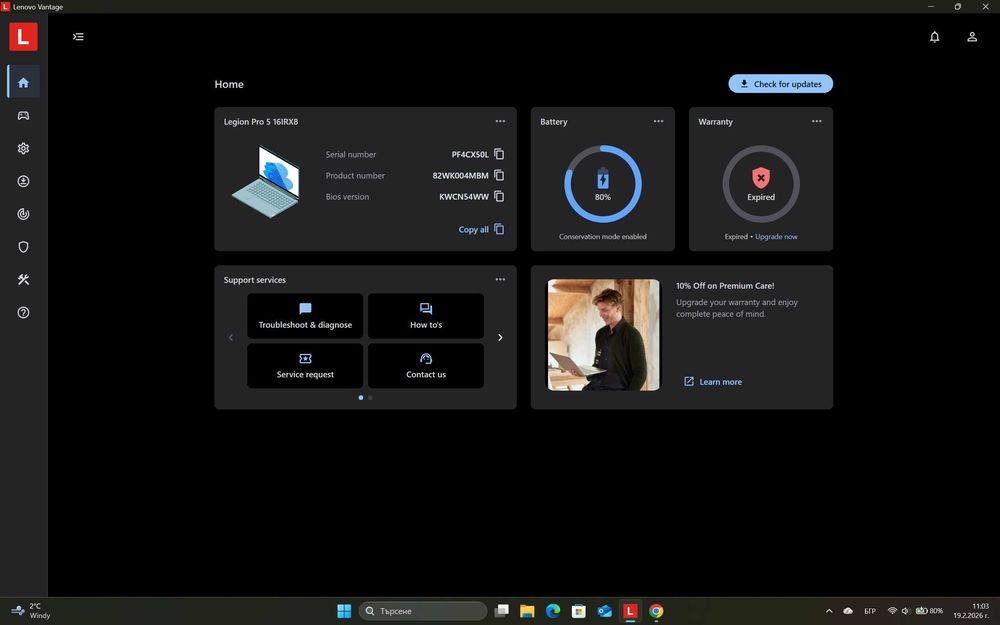The width and height of the screenshot is (1000, 625).
Task: Click Lenovo Vantage taskbar icon
Action: coord(630,611)
